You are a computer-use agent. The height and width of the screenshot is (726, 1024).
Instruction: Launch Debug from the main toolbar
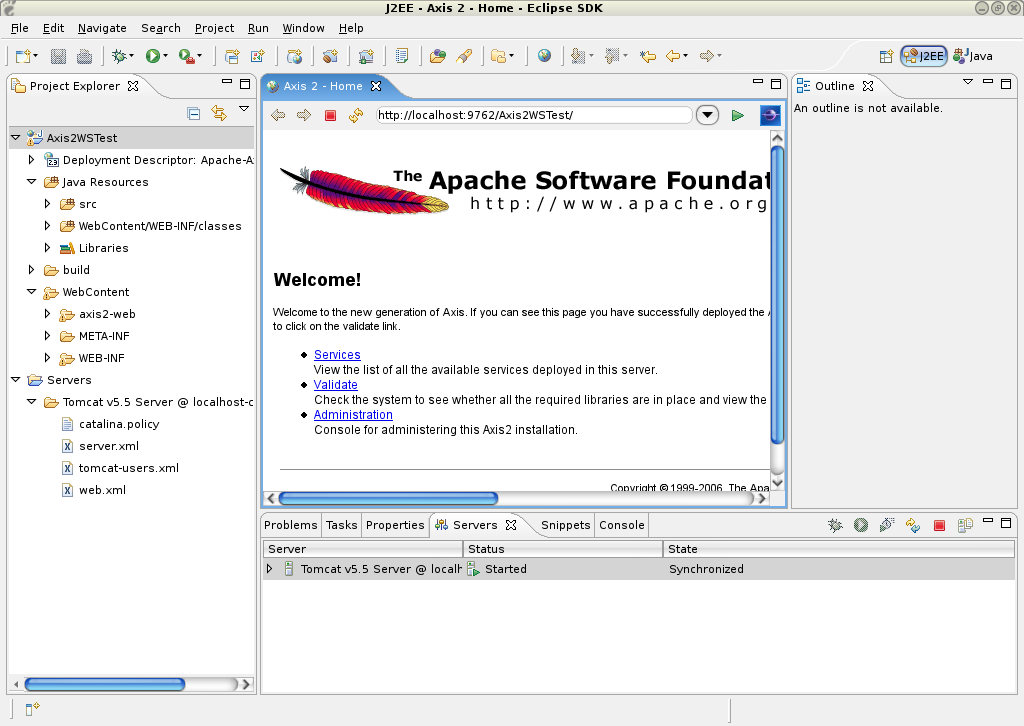click(x=119, y=56)
